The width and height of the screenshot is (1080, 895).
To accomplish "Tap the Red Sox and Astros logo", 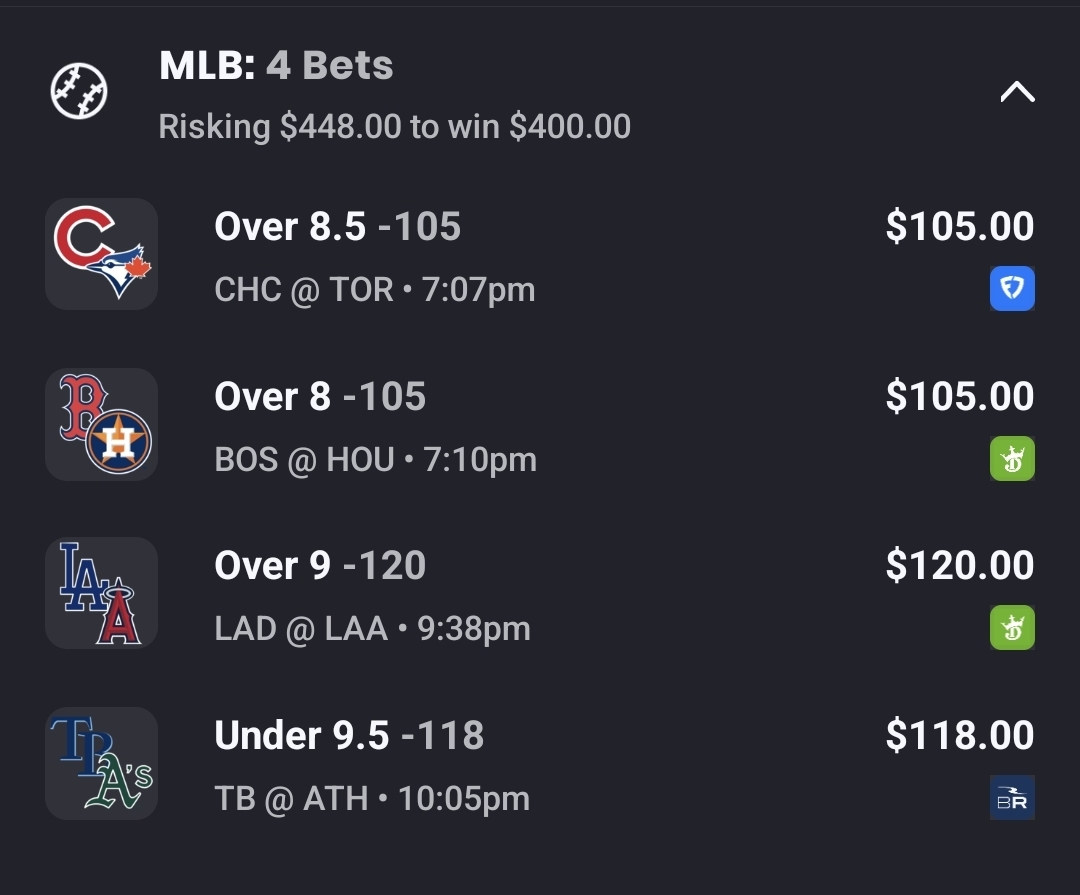I will coord(101,424).
